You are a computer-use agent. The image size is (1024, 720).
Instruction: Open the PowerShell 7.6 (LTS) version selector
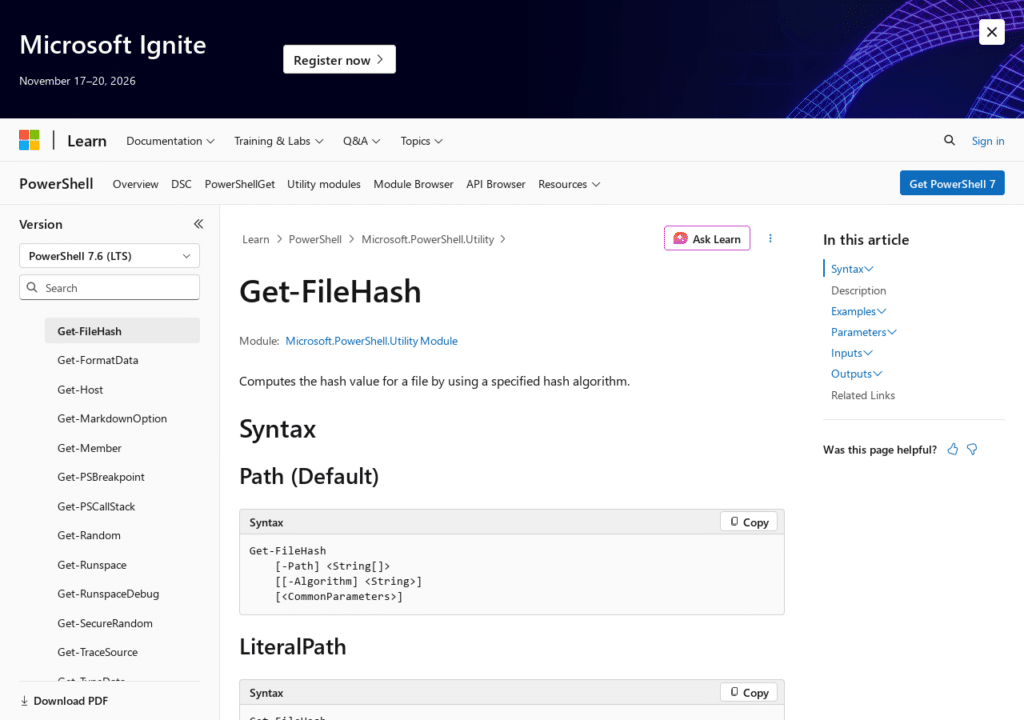pyautogui.click(x=109, y=256)
